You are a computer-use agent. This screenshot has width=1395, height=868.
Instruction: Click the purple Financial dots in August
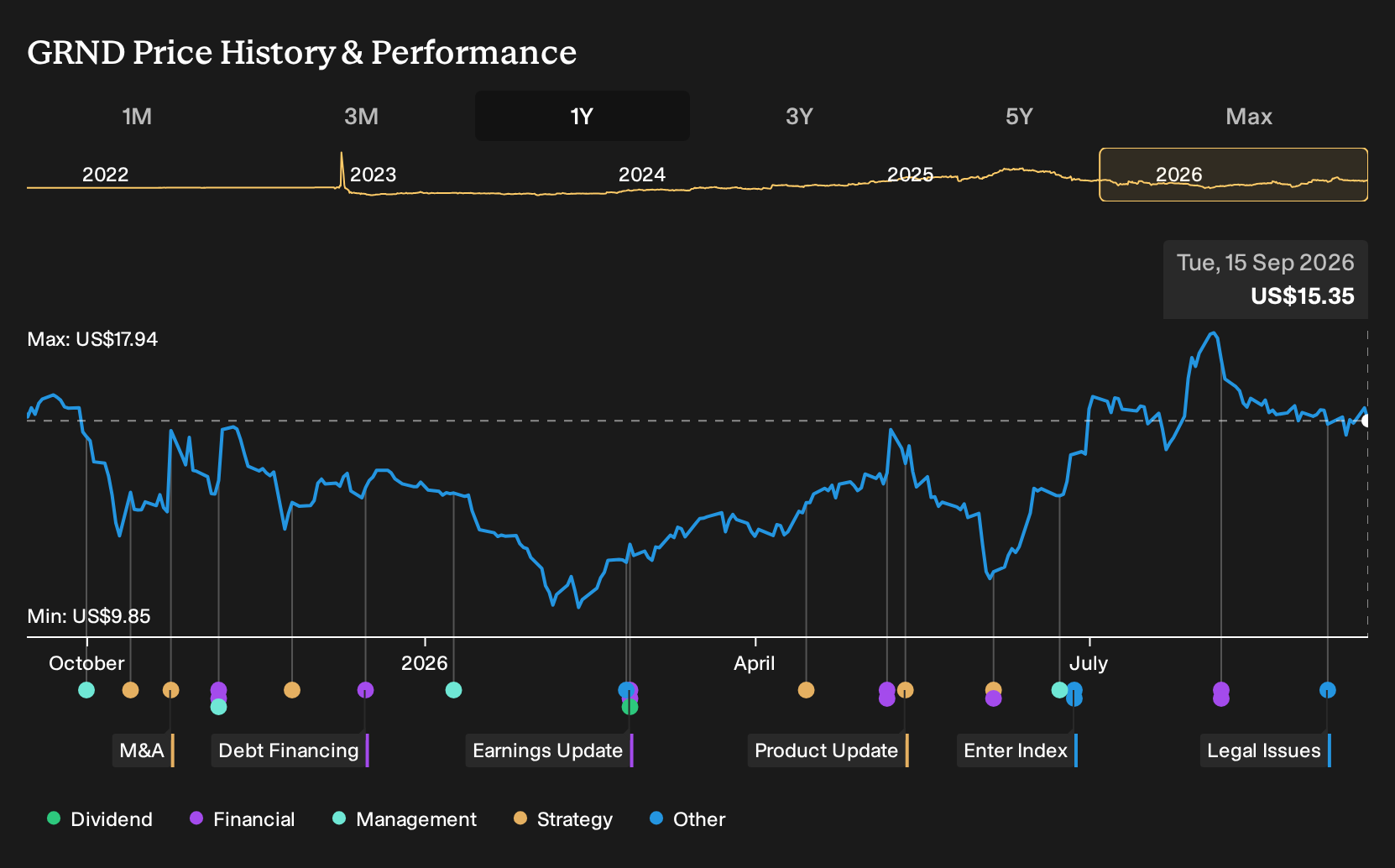1221,694
